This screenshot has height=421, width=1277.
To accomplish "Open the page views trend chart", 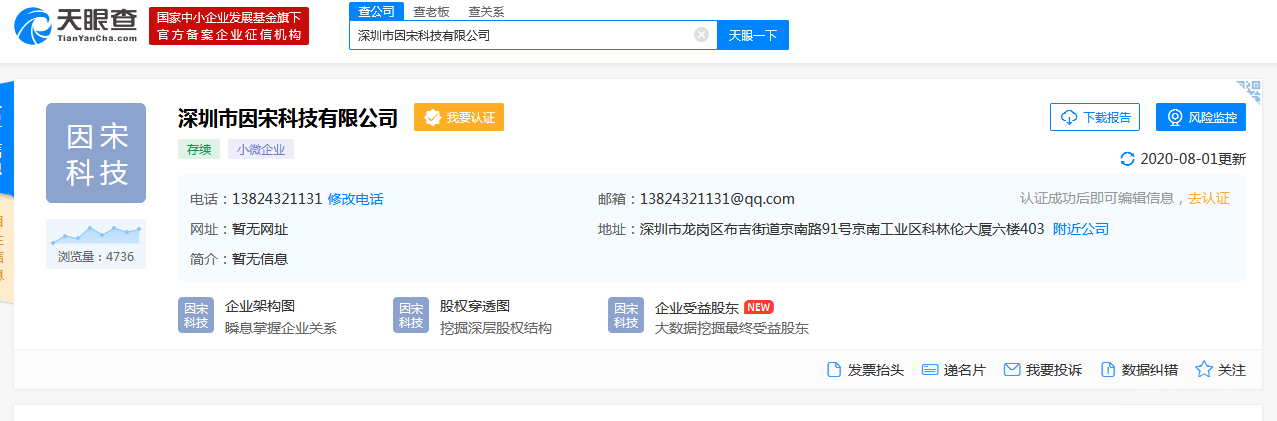I will tap(96, 233).
